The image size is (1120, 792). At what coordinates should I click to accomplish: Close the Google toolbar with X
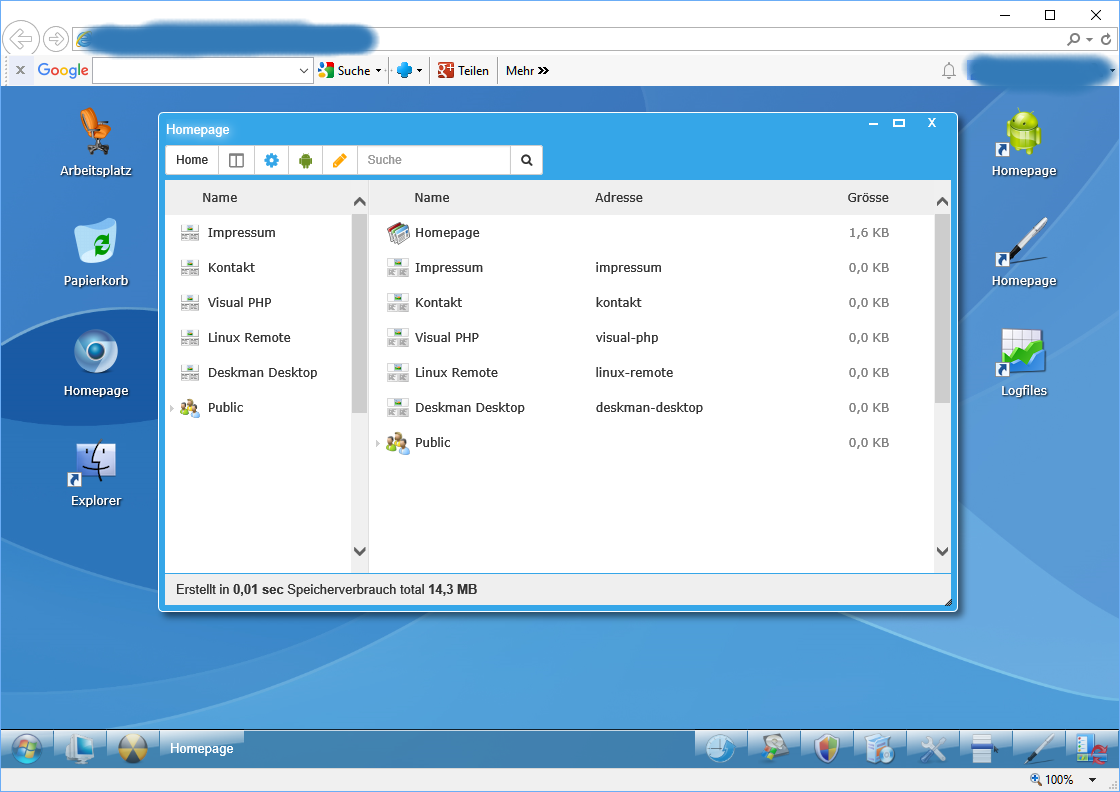click(21, 70)
